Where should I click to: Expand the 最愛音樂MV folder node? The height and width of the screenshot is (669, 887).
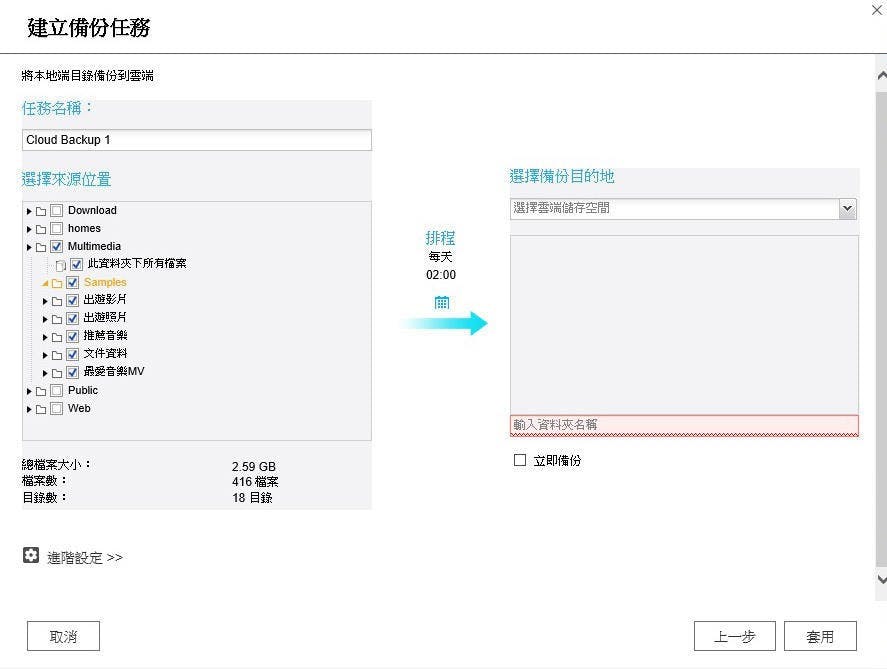tap(45, 373)
